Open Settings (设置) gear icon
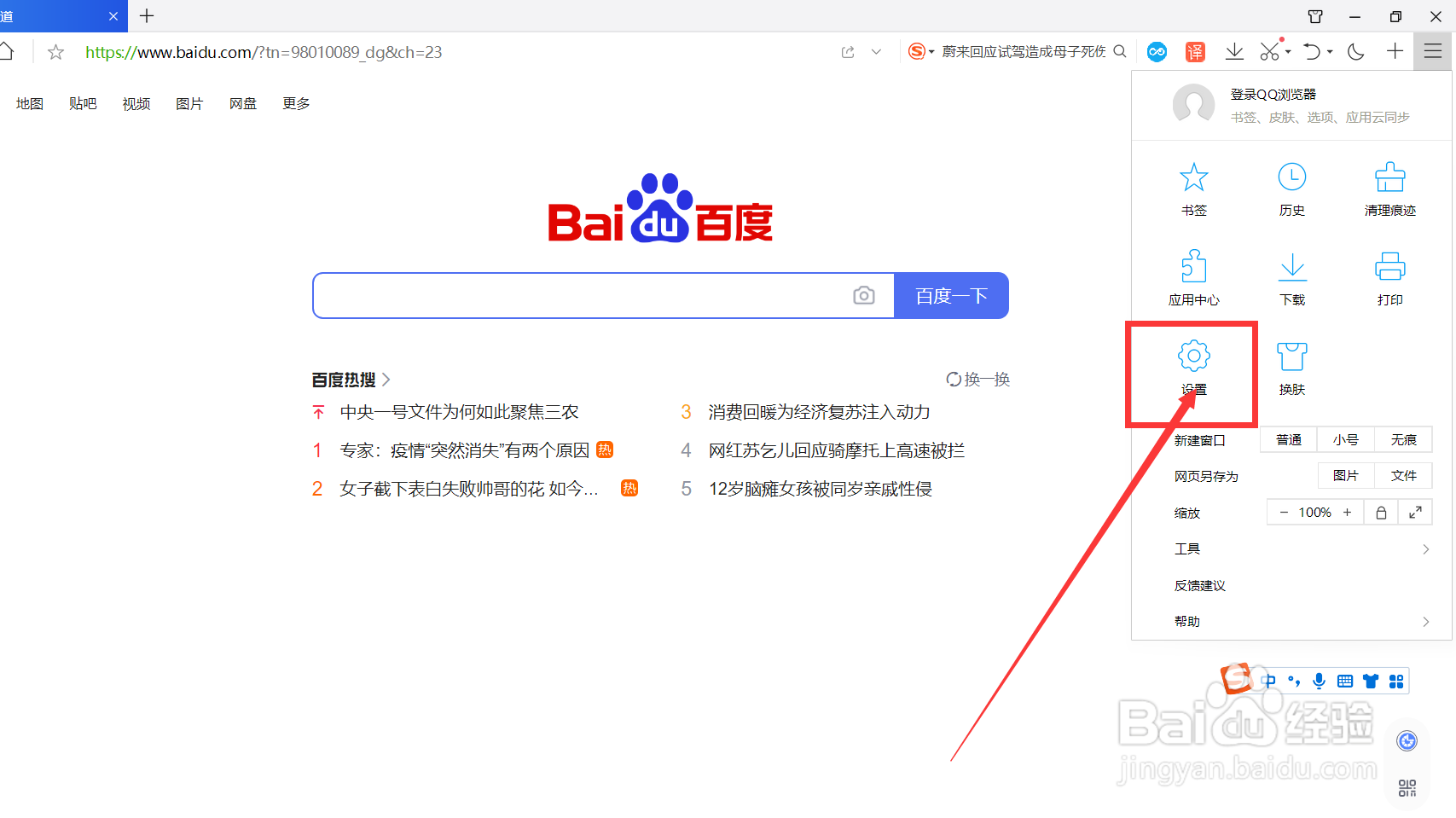 1193,356
